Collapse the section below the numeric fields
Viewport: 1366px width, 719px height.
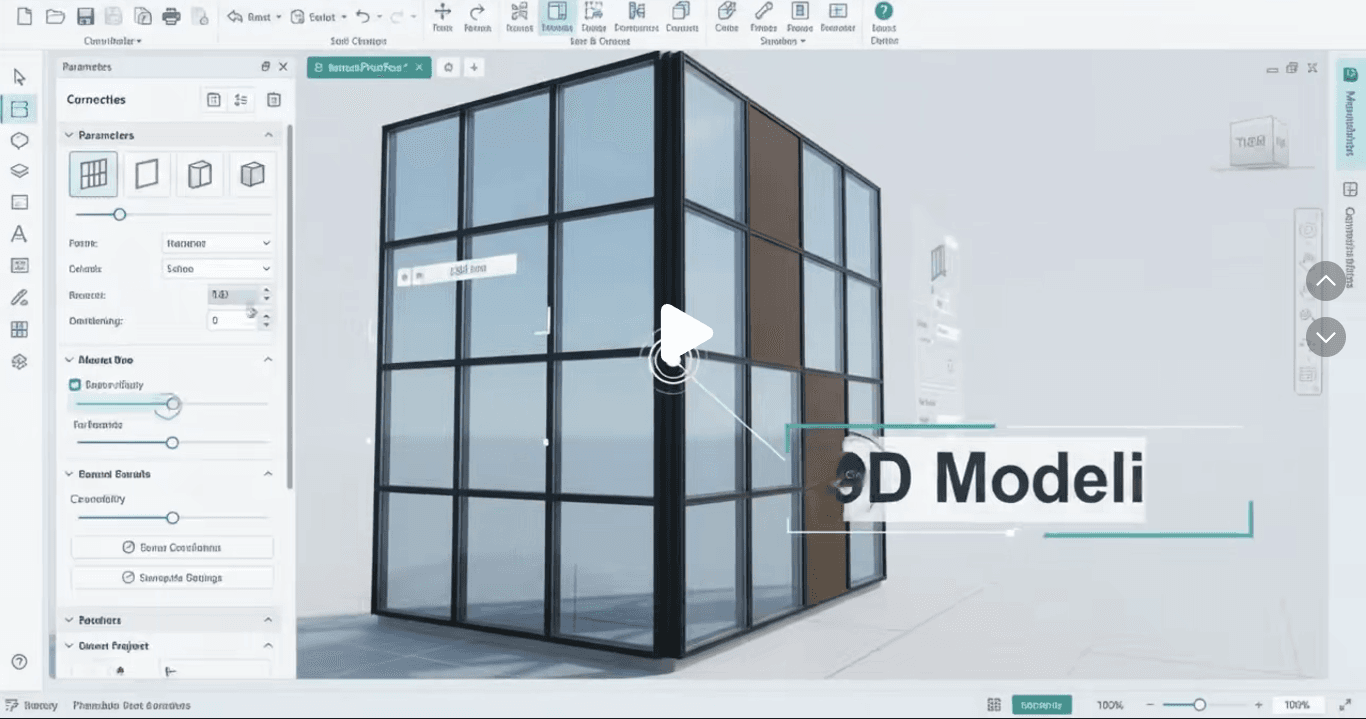268,359
